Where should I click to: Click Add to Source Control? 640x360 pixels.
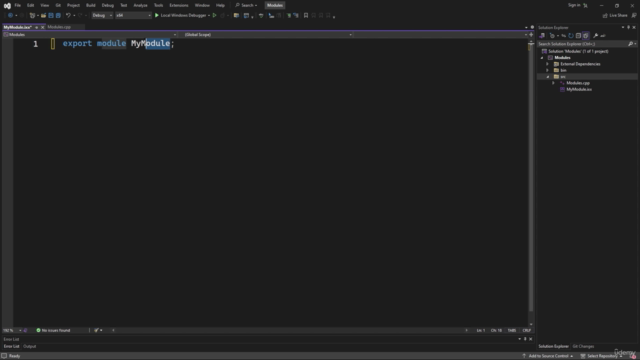548,356
